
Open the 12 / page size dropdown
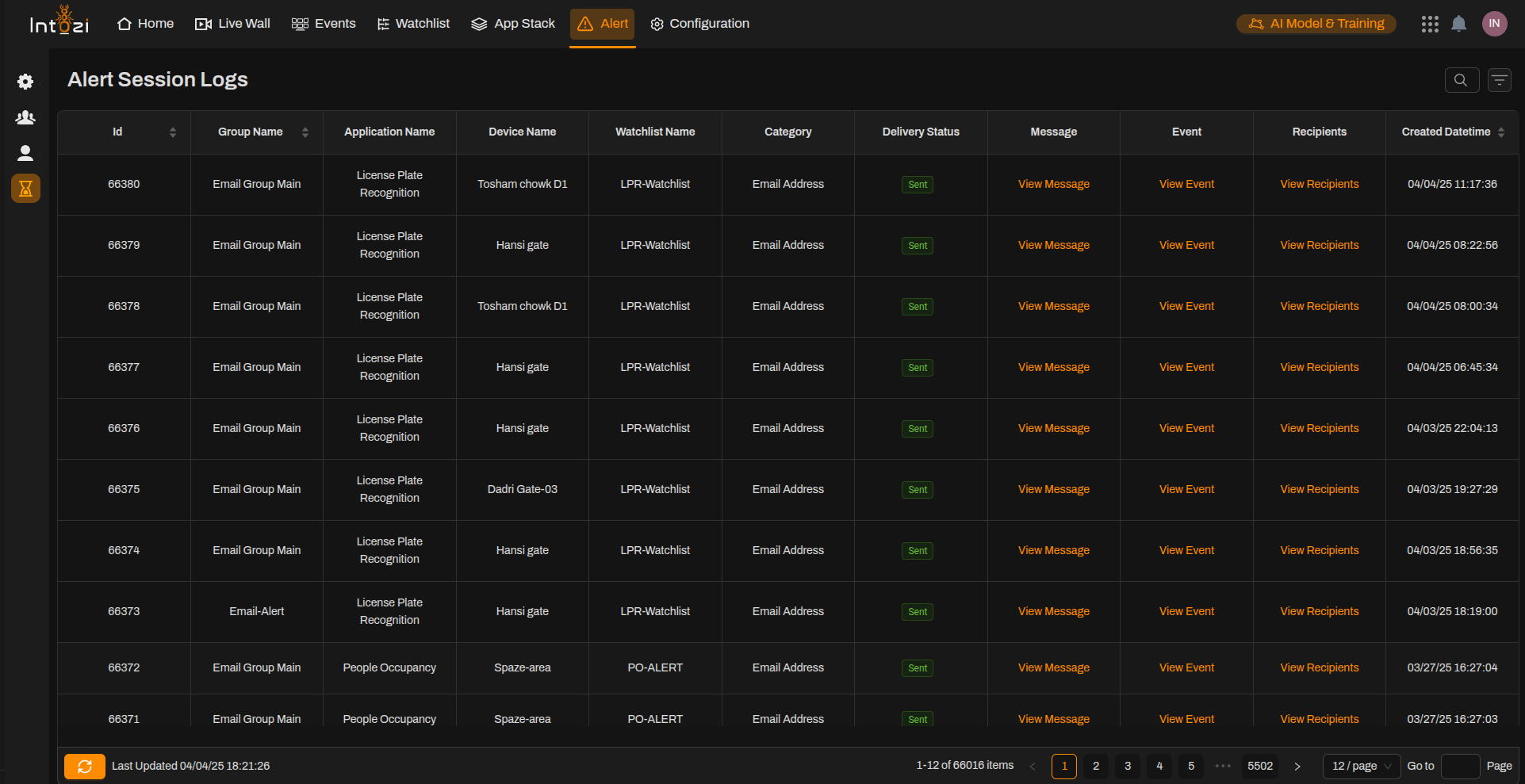(x=1361, y=766)
